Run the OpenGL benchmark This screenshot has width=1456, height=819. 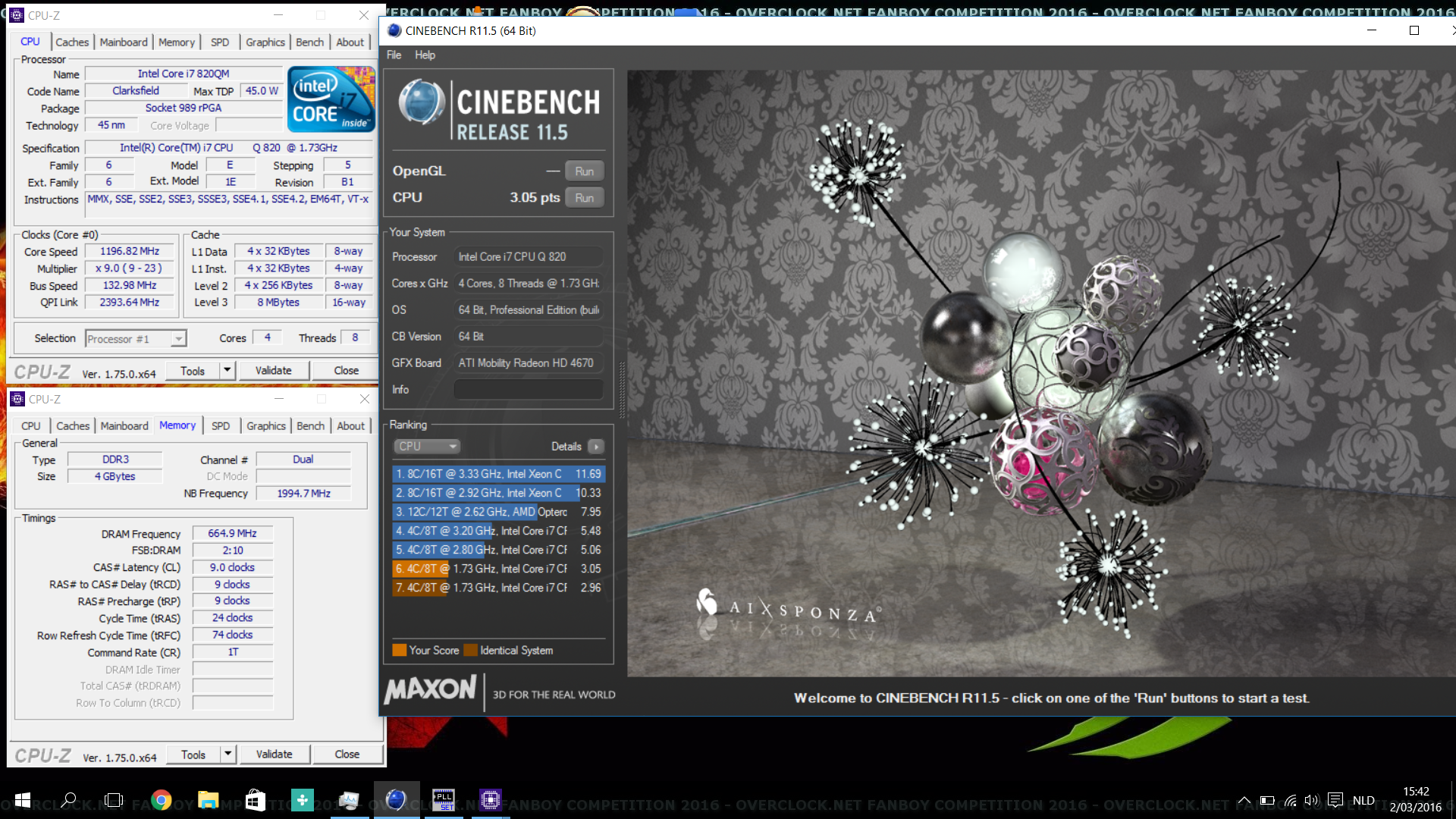pyautogui.click(x=585, y=171)
